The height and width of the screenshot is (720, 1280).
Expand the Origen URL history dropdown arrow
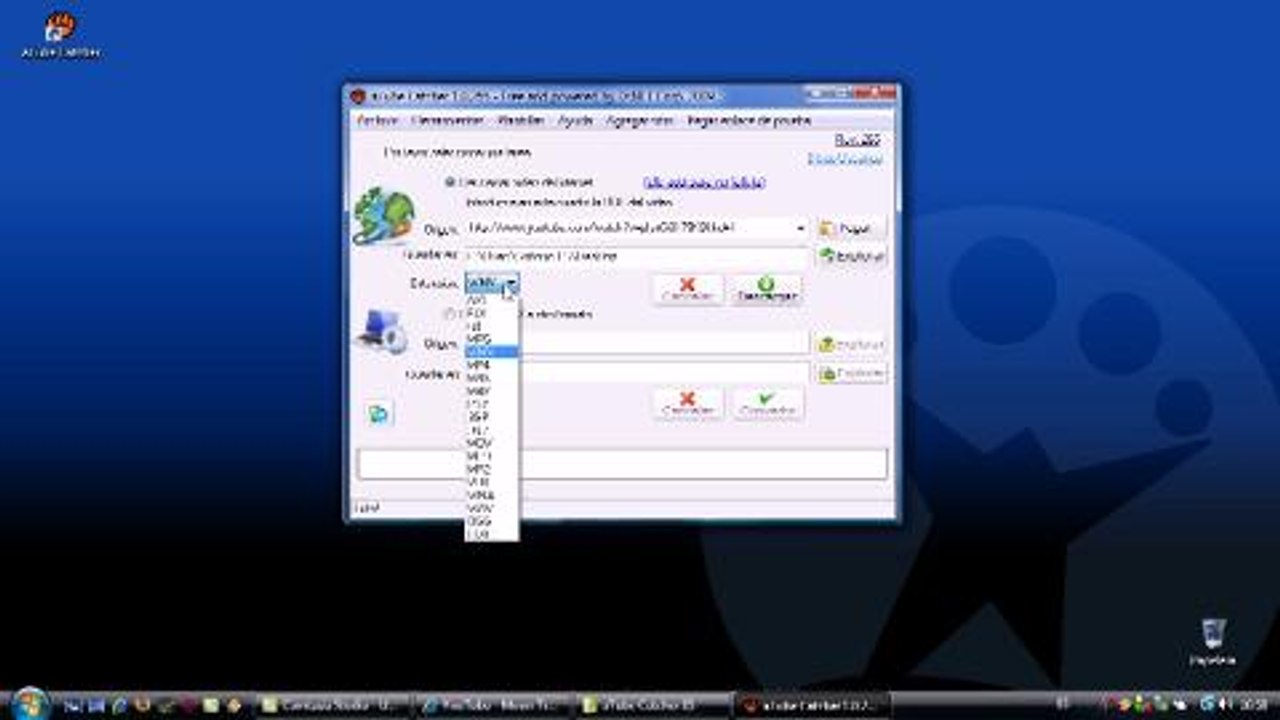click(x=800, y=229)
